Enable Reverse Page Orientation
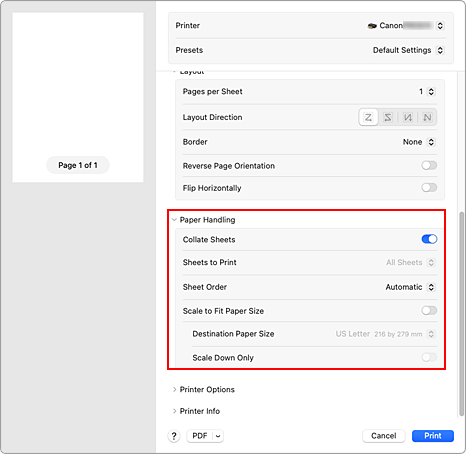 [x=429, y=165]
